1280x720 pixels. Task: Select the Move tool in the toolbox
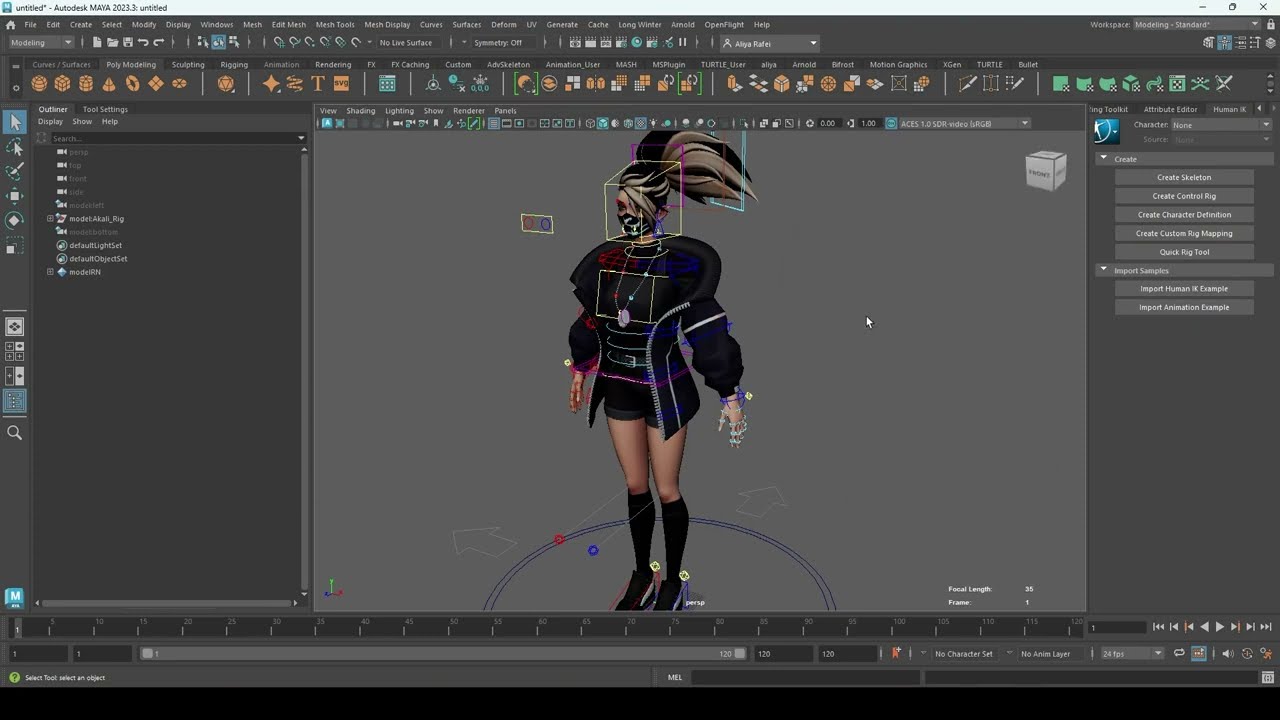point(14,196)
